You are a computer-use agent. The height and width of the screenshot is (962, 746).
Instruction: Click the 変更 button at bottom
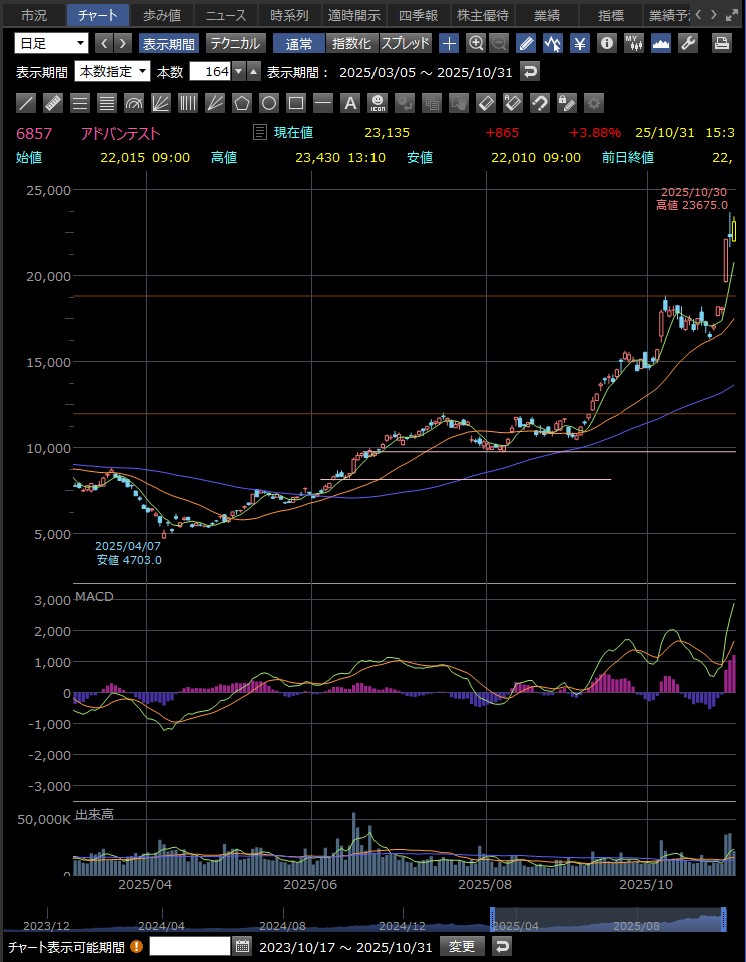click(x=462, y=946)
